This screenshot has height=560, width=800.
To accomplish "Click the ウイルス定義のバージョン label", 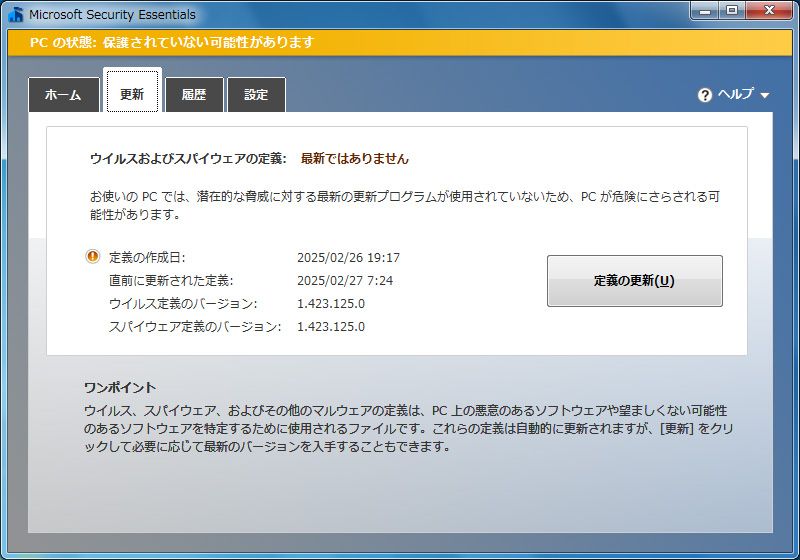I will coord(183,303).
